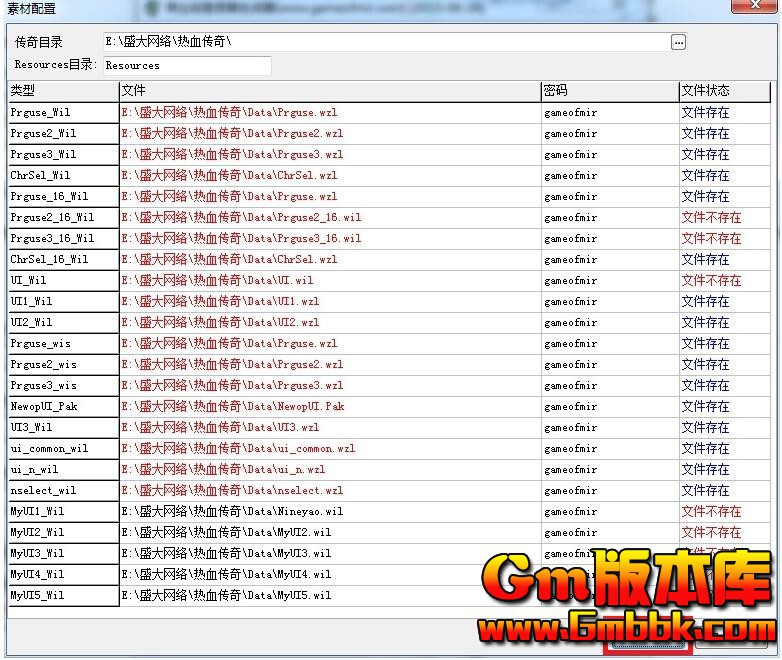Select the MyUI5_Wil type cell
The width and height of the screenshot is (782, 660).
[63, 596]
